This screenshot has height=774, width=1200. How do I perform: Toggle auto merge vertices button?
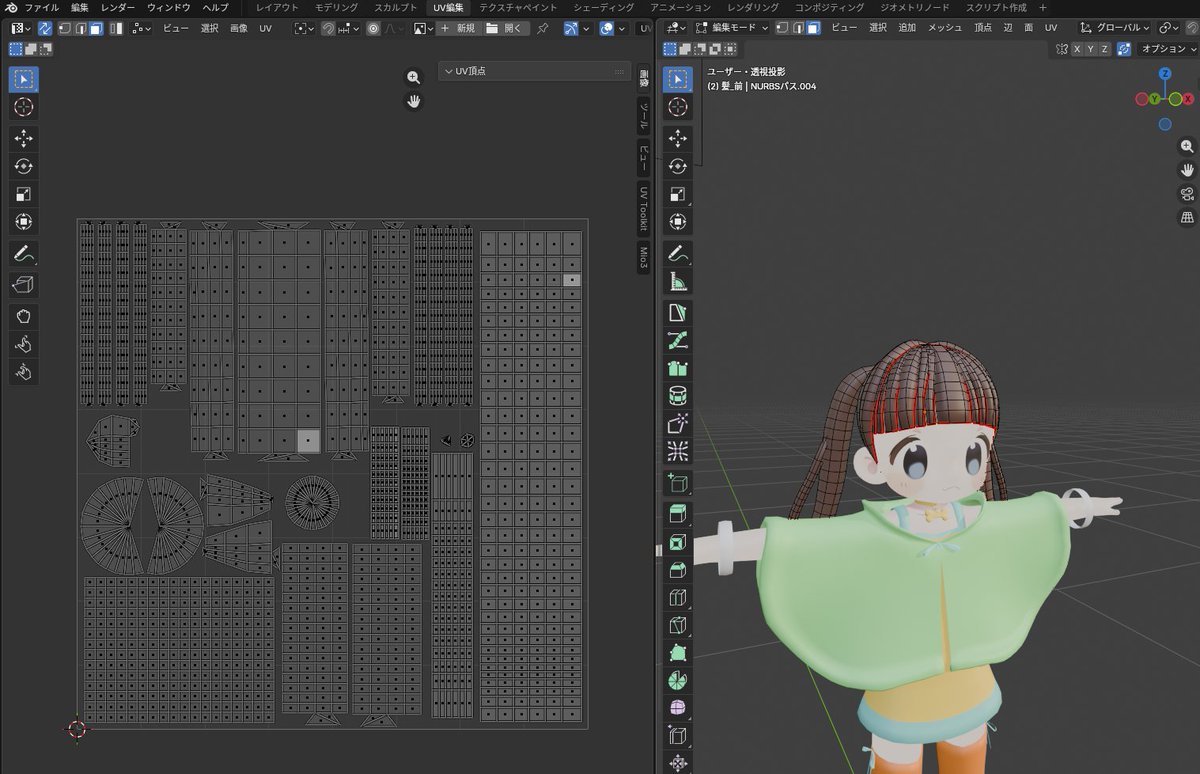[1124, 49]
